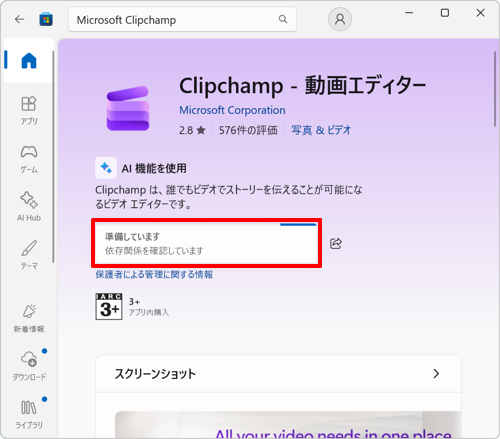Open the user account profile icon
Image resolution: width=500 pixels, height=439 pixels.
[340, 19]
